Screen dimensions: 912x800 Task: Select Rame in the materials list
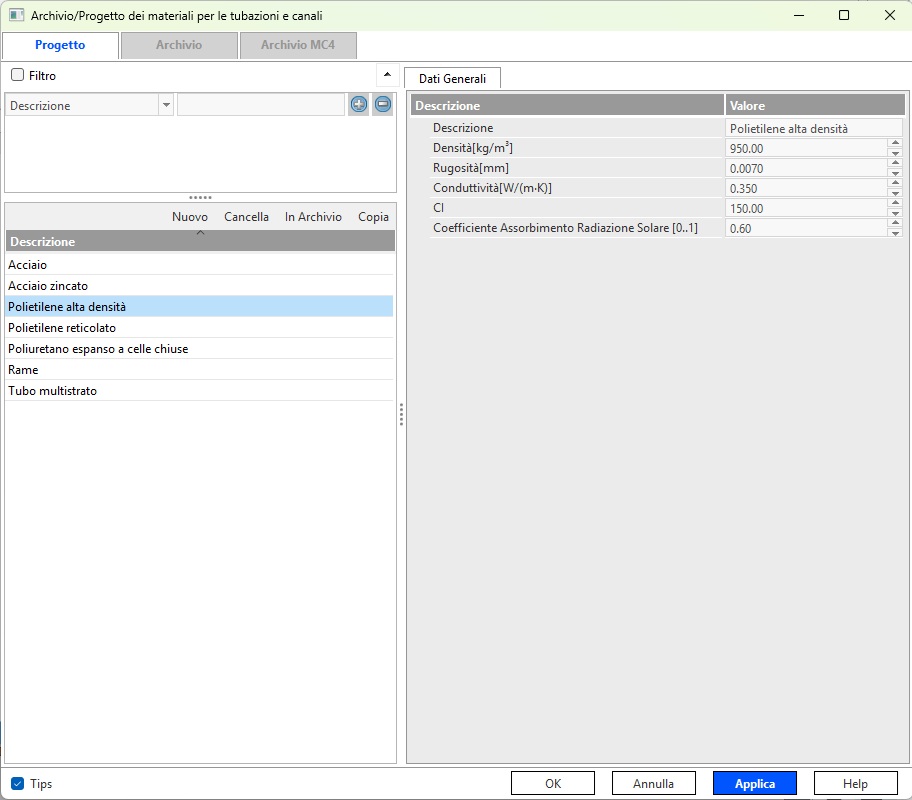pos(23,370)
